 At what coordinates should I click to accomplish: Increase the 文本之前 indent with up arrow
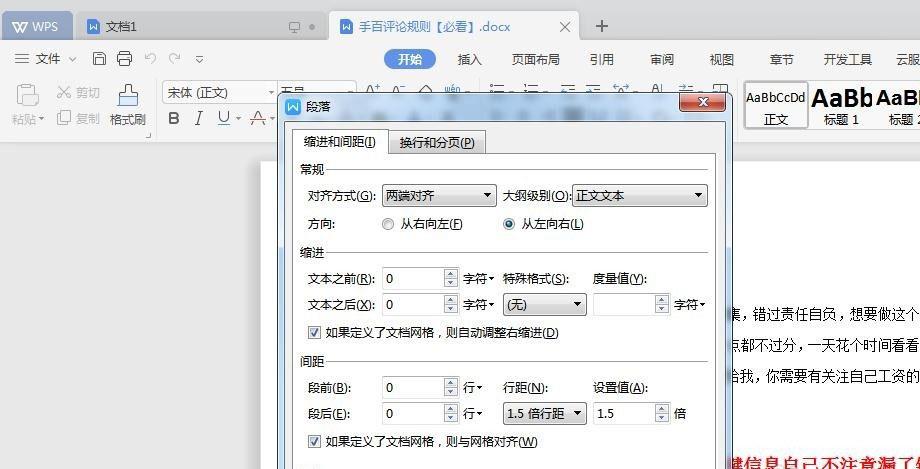(x=451, y=274)
